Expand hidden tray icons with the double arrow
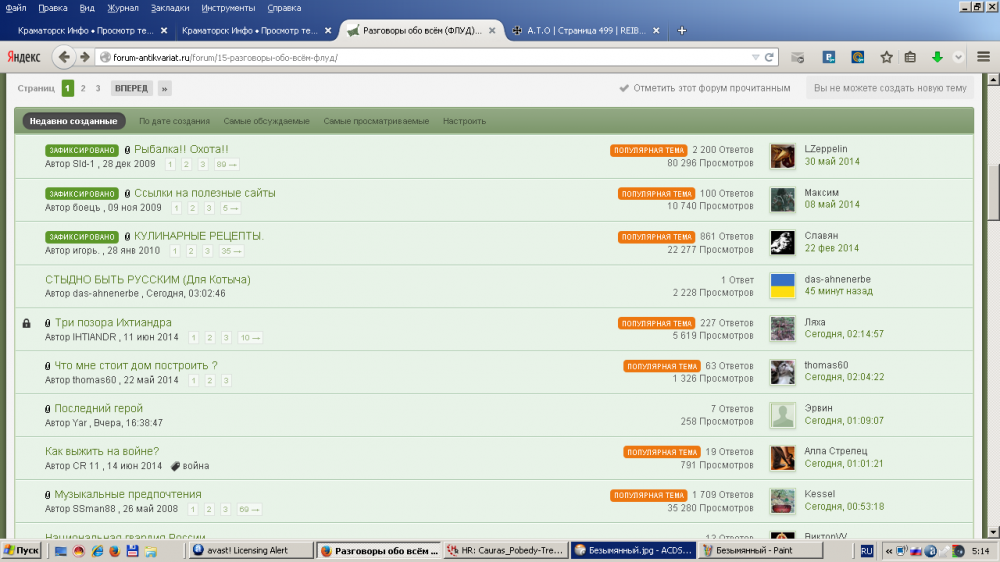 [x=889, y=551]
